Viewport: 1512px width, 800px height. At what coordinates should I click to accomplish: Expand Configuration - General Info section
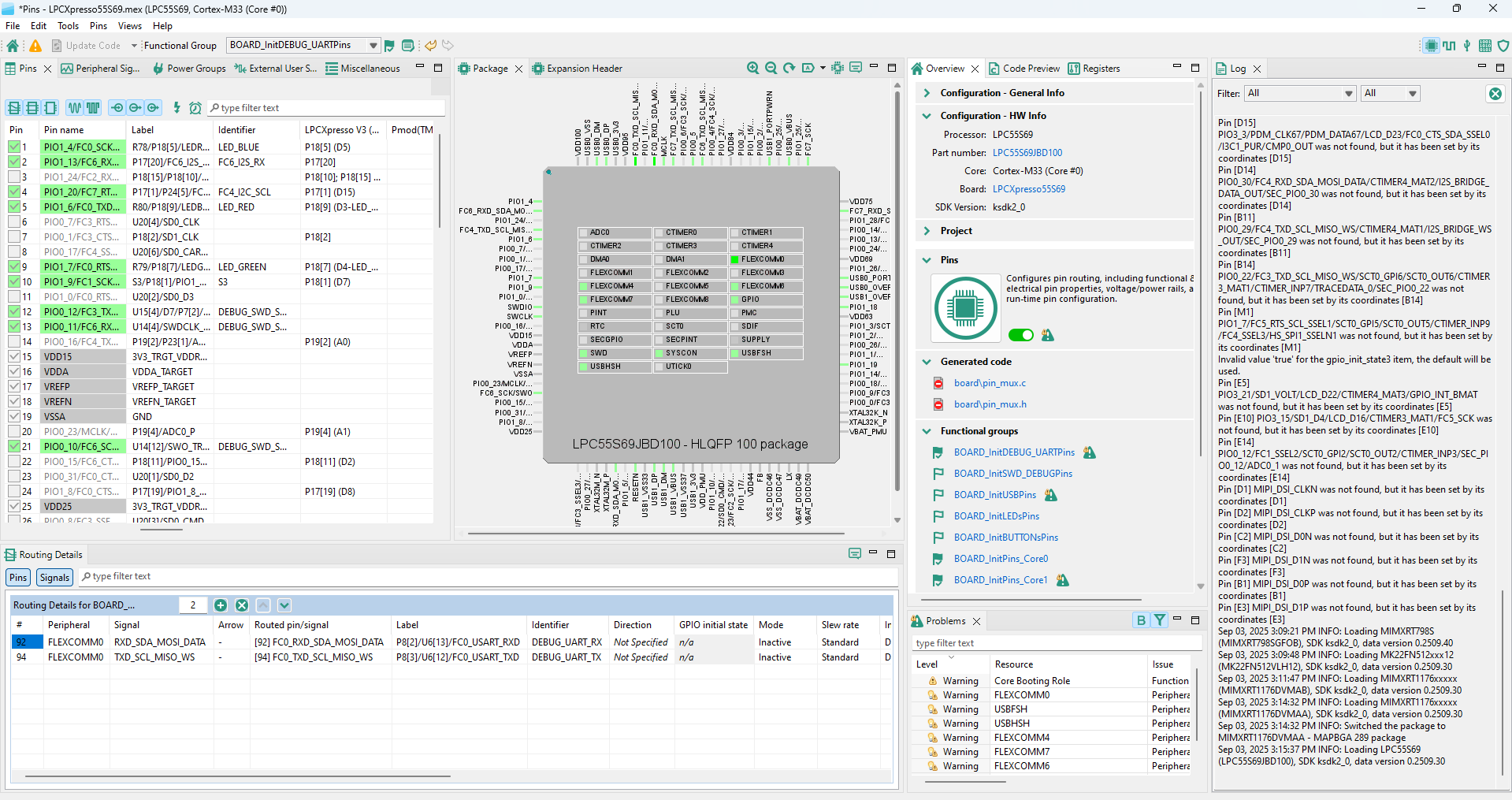click(927, 93)
